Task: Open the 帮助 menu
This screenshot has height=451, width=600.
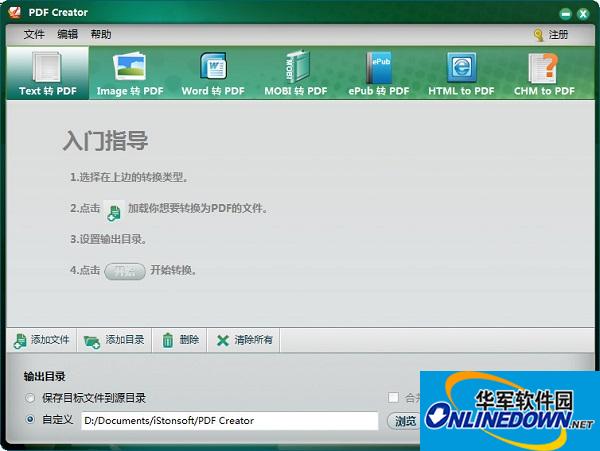Action: click(x=101, y=34)
